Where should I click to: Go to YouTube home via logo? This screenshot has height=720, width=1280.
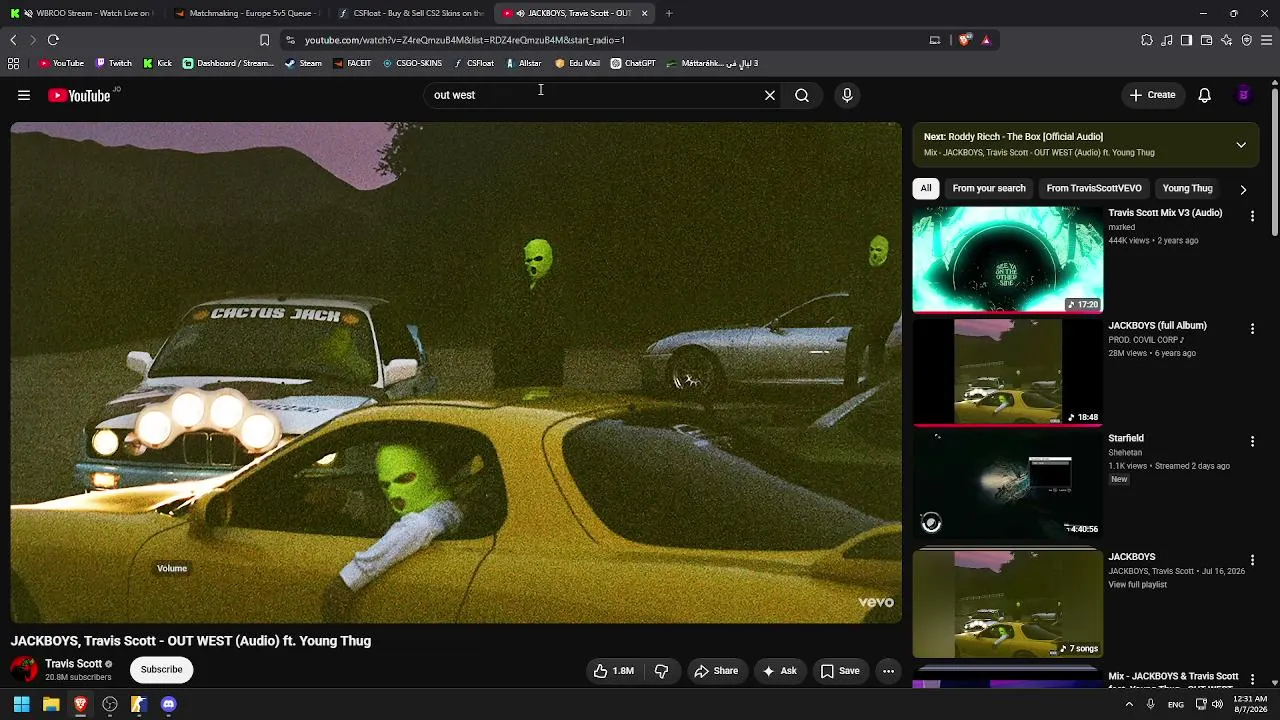pyautogui.click(x=79, y=95)
